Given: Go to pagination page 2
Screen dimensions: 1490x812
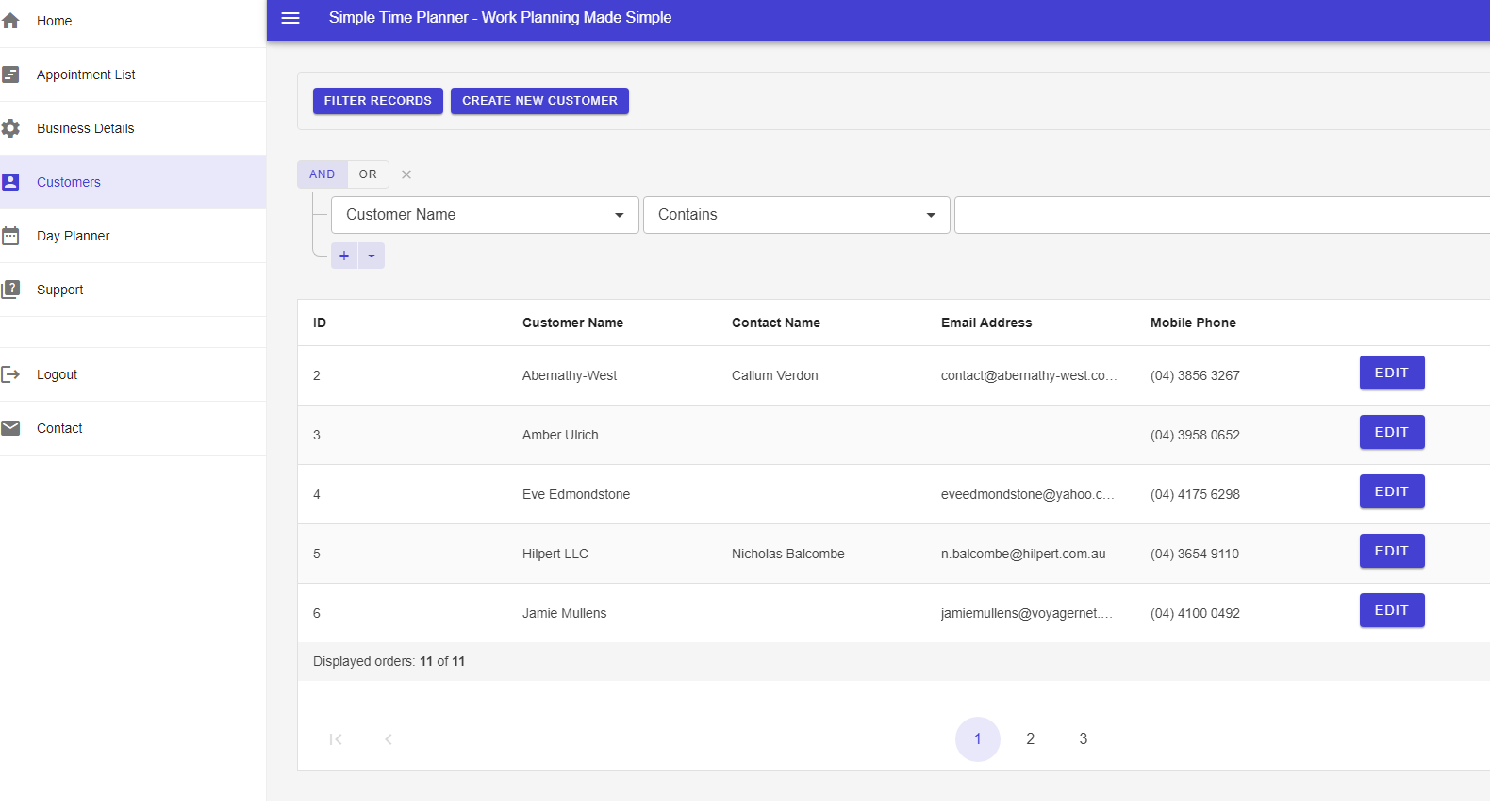Looking at the screenshot, I should 1030,739.
